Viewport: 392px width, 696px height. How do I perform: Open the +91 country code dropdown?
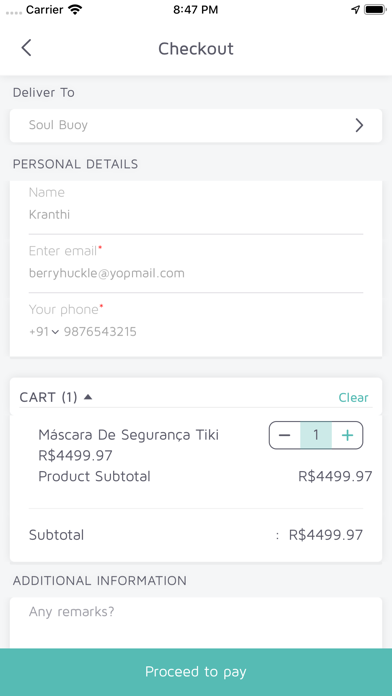tap(44, 332)
